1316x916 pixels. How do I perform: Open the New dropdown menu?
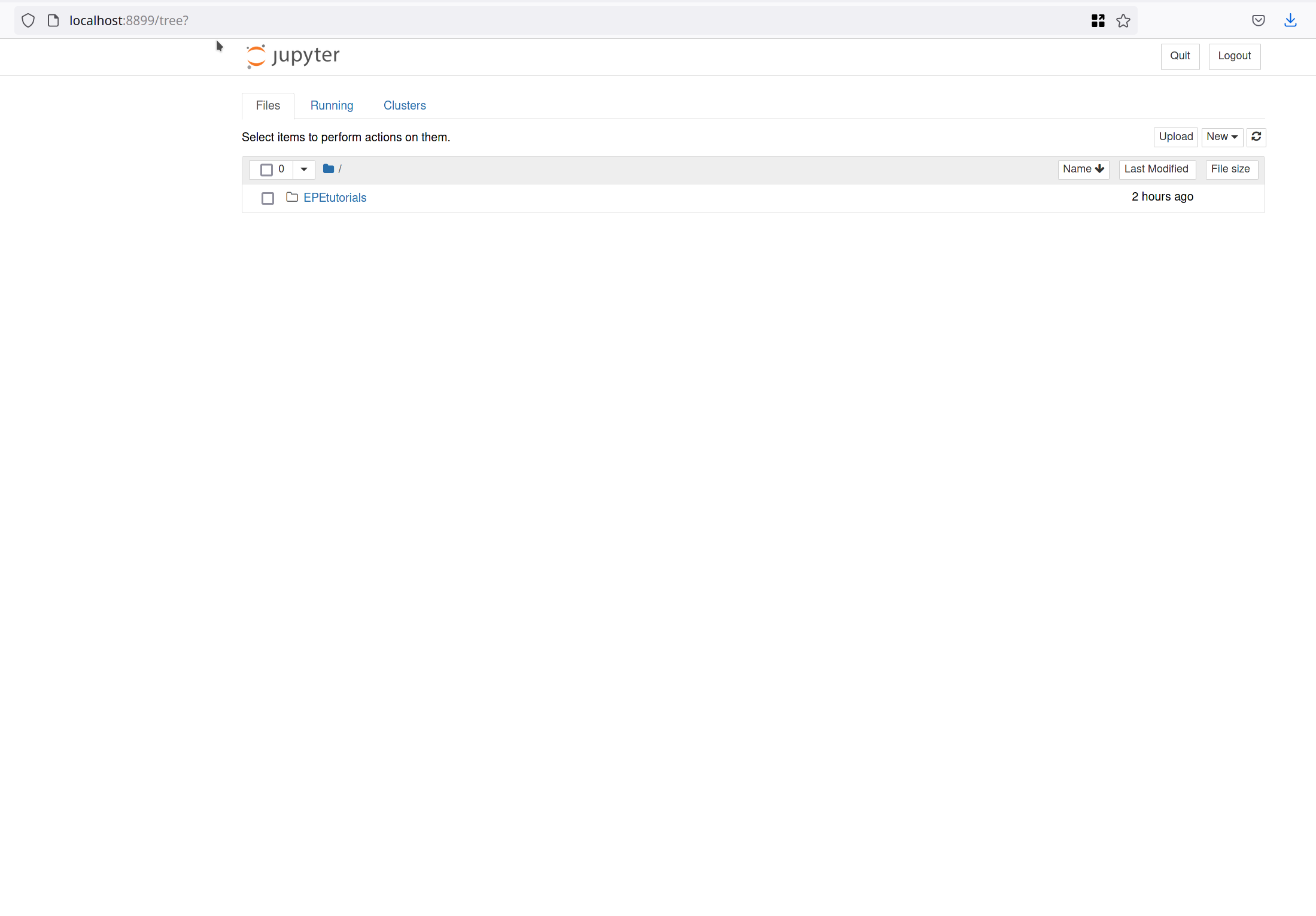pos(1221,137)
